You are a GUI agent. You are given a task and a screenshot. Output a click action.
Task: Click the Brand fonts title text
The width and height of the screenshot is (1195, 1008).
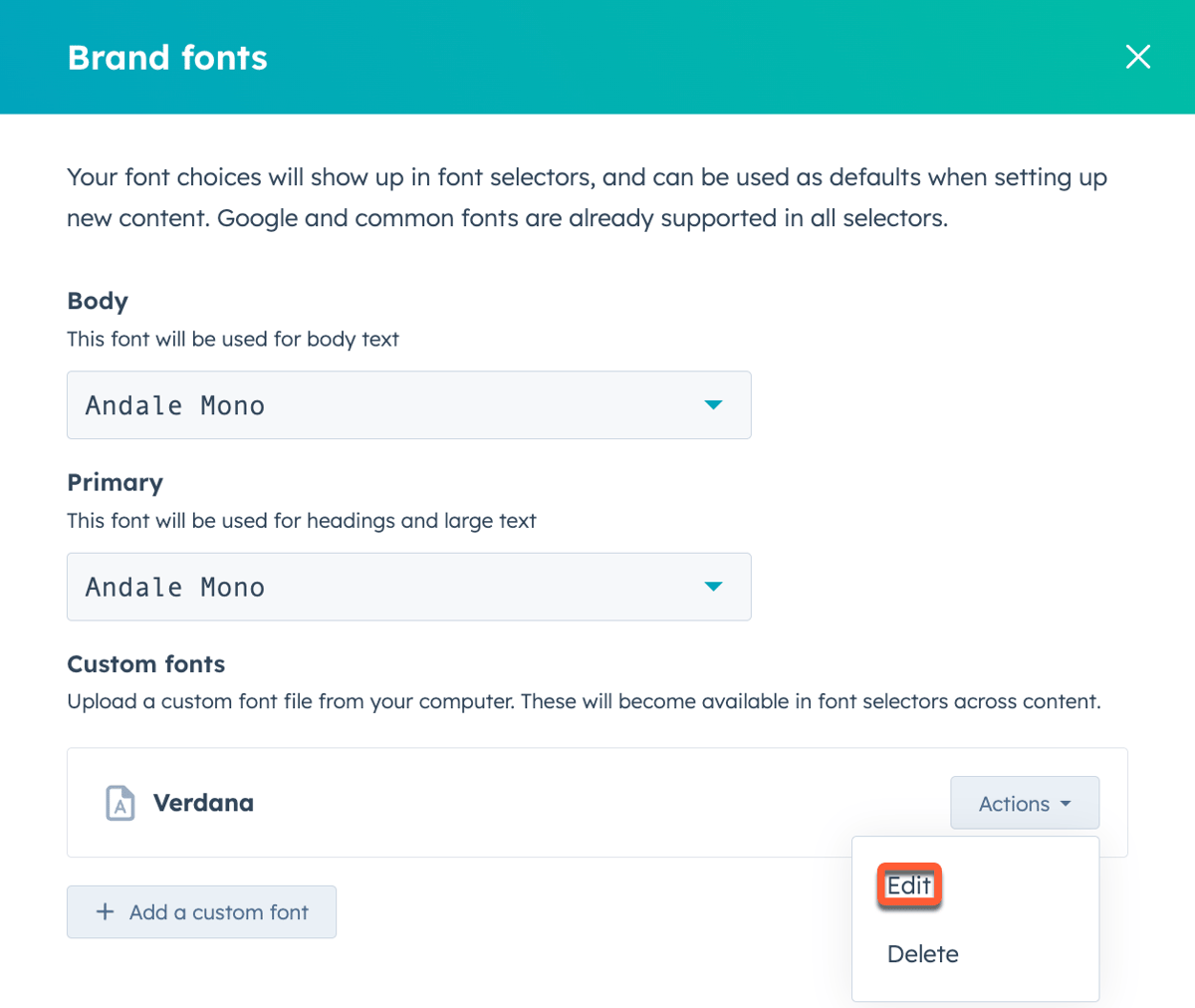pyautogui.click(x=167, y=58)
